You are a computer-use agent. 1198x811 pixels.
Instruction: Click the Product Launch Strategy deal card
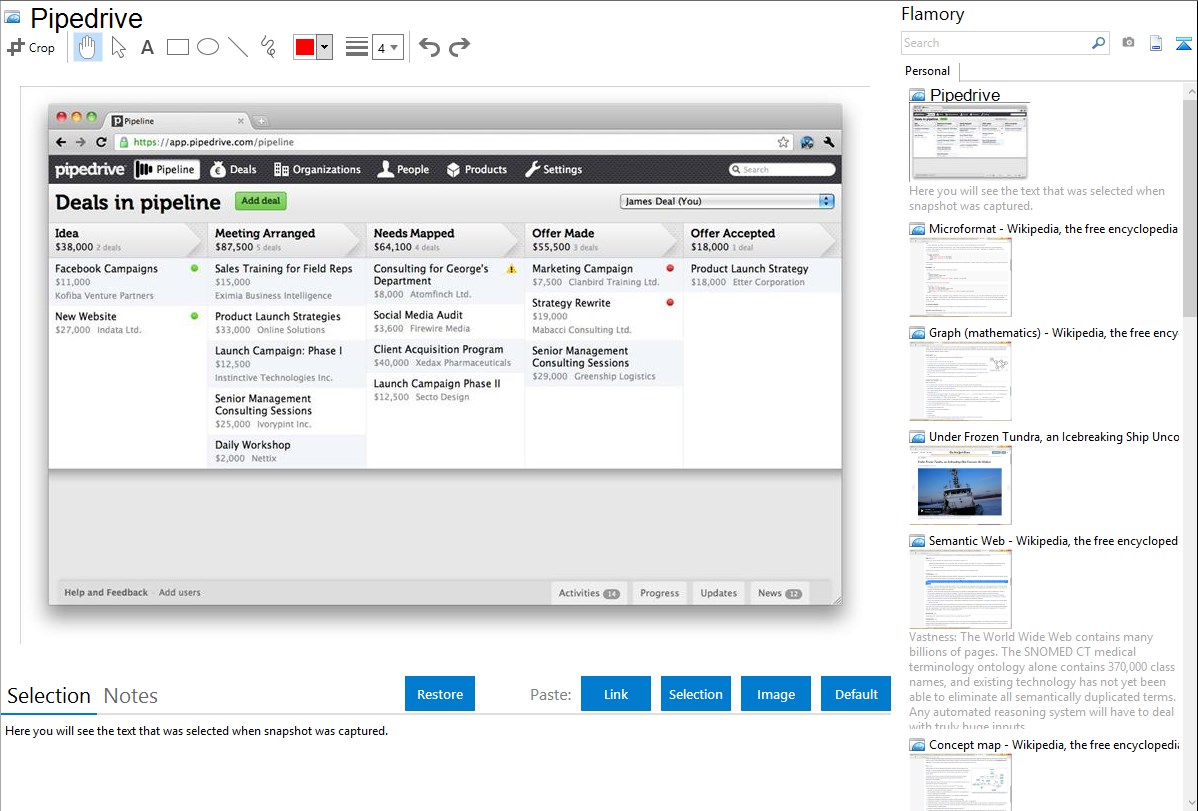click(762, 275)
